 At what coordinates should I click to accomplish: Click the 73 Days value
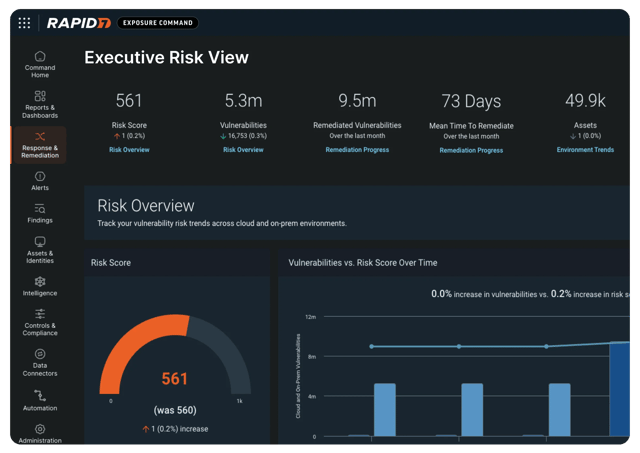471,101
